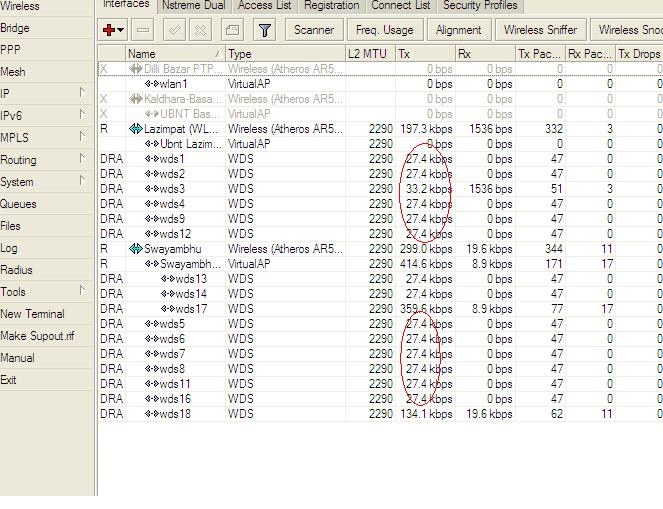Sort by the Tx column header

coord(425,54)
